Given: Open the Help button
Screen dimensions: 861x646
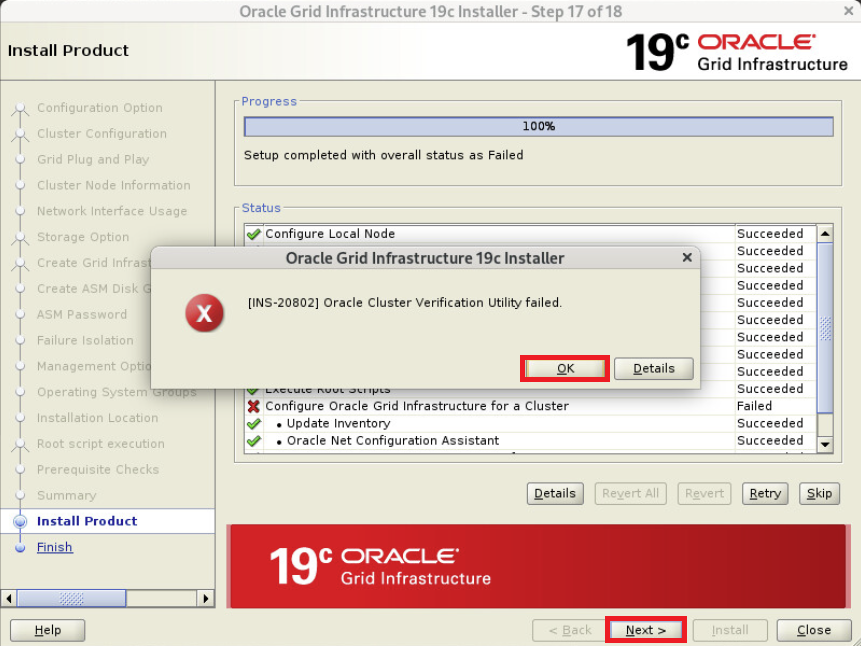Looking at the screenshot, I should coord(48,630).
